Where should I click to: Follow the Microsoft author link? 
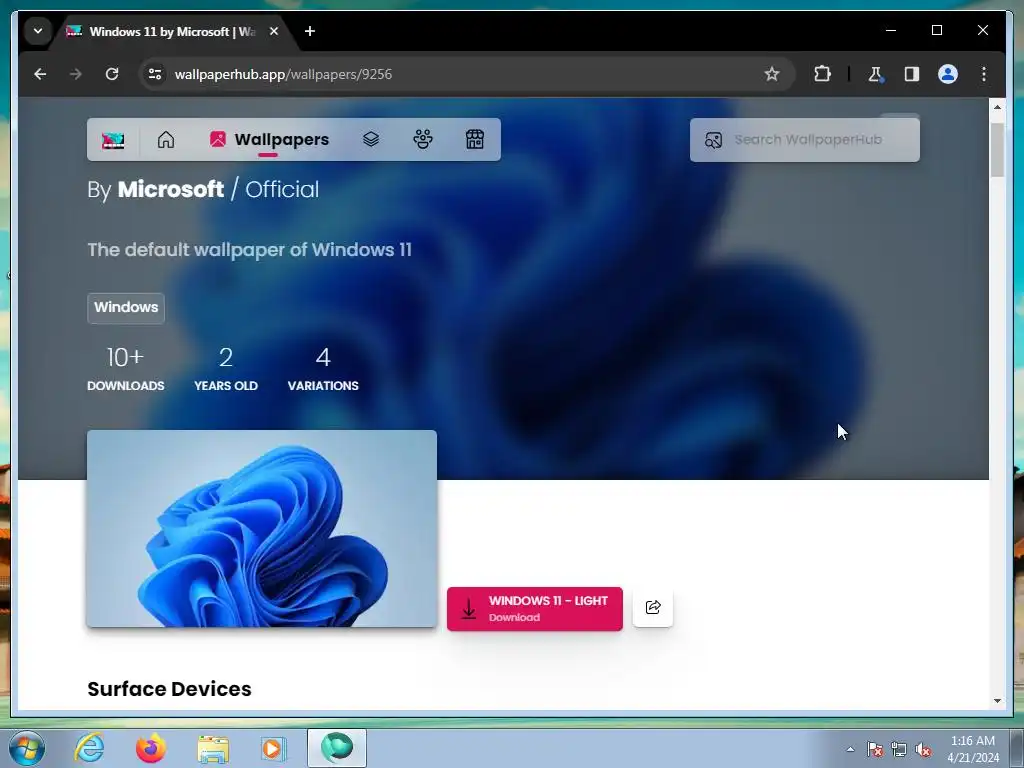(170, 189)
